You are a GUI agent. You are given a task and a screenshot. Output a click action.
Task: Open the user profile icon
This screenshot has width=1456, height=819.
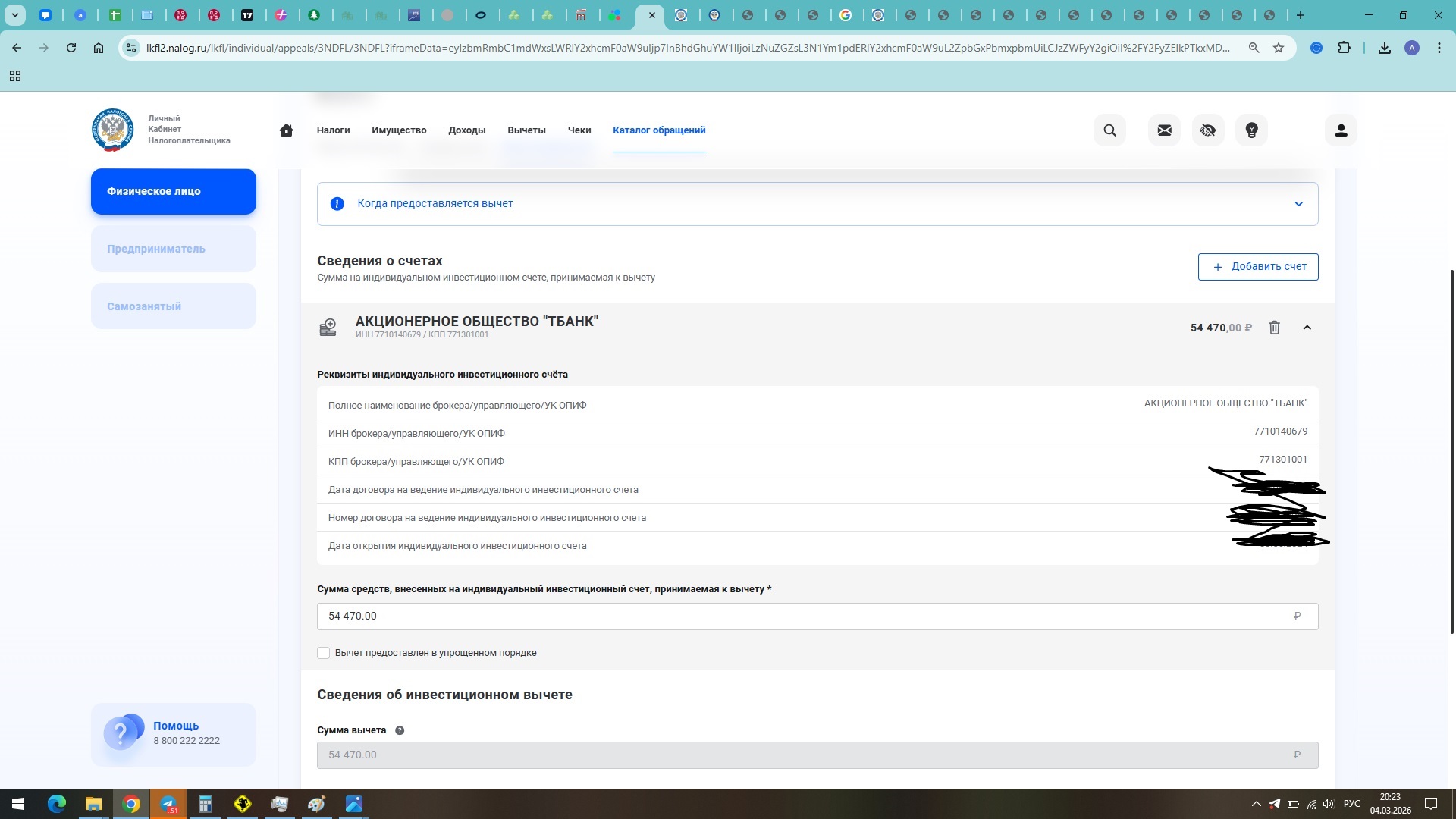1341,130
